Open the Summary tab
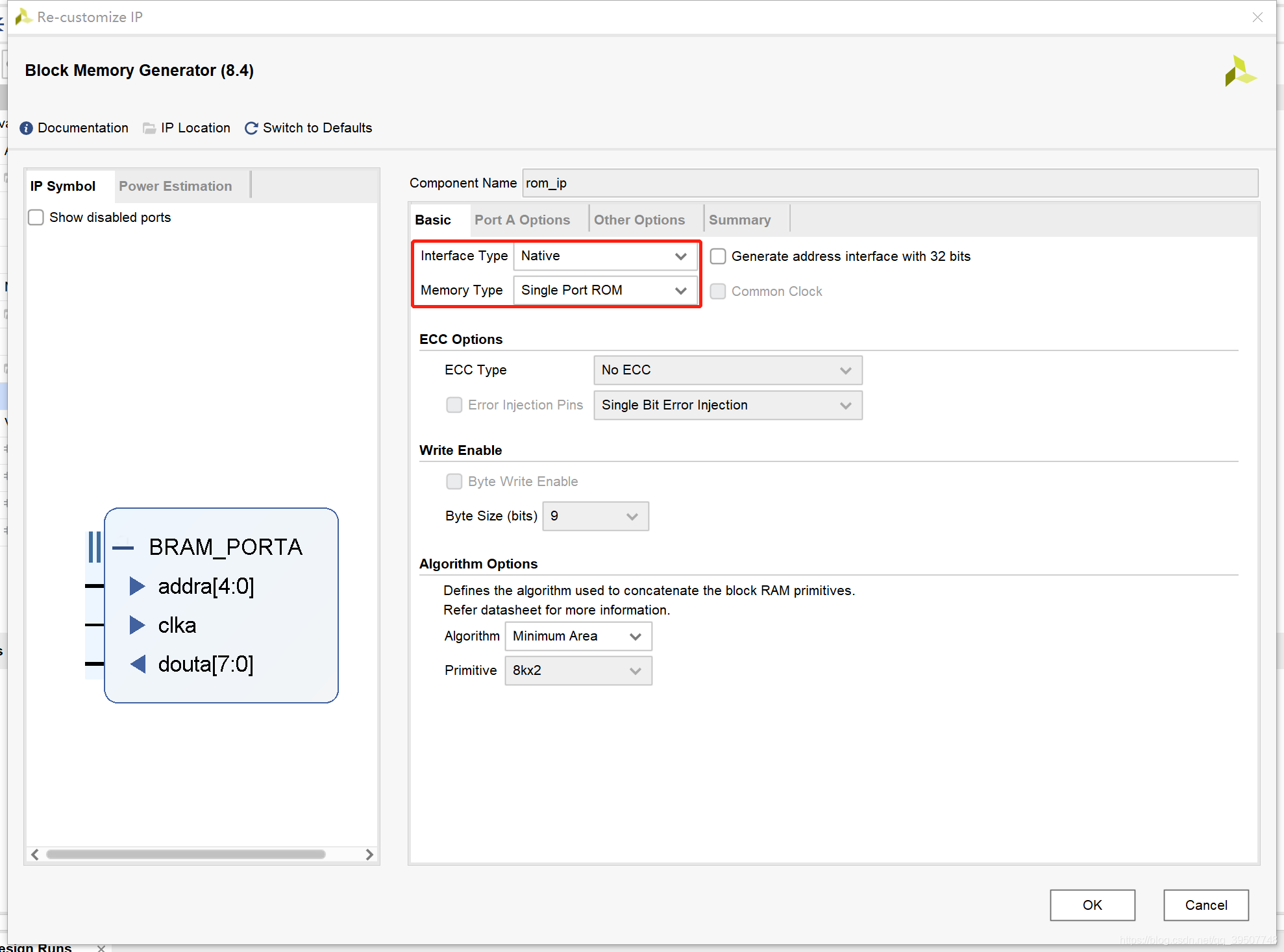1284x952 pixels. coord(739,220)
